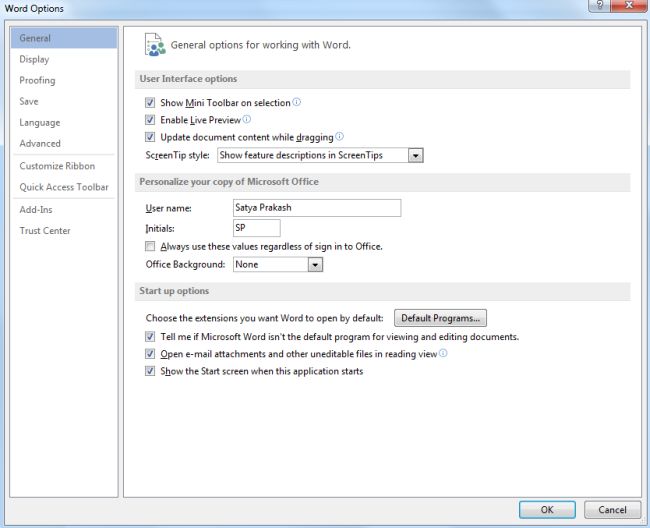Click the General options header icon
The height and width of the screenshot is (528, 650).
point(155,45)
